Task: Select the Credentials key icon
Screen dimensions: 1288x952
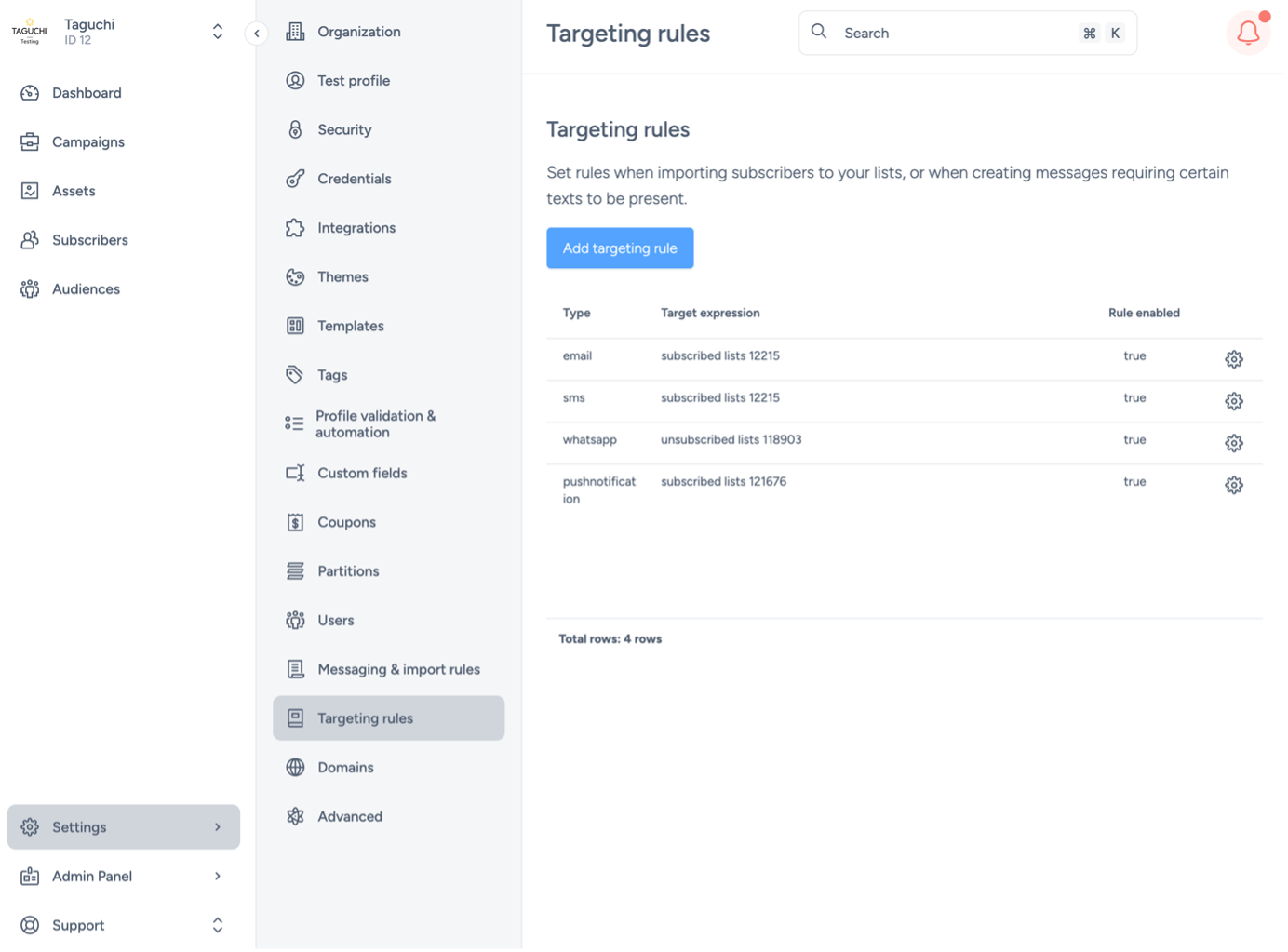Action: pos(295,178)
